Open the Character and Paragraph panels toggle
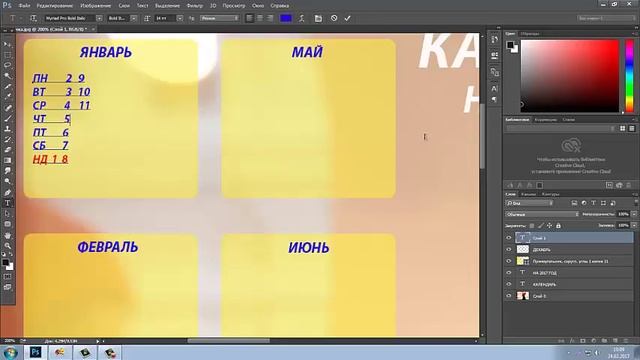Image resolution: width=640 pixels, height=360 pixels. pos(318,18)
